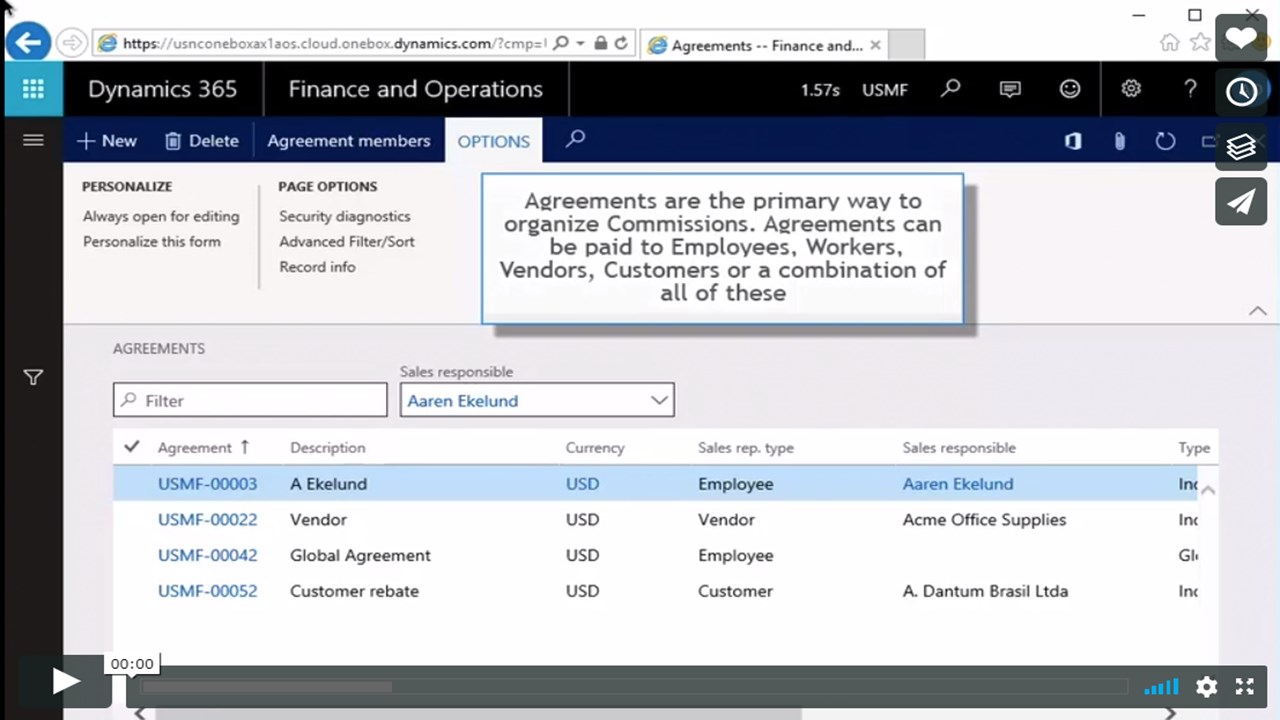This screenshot has height=720, width=1280.
Task: Click the Currency column header
Action: pyautogui.click(x=595, y=448)
